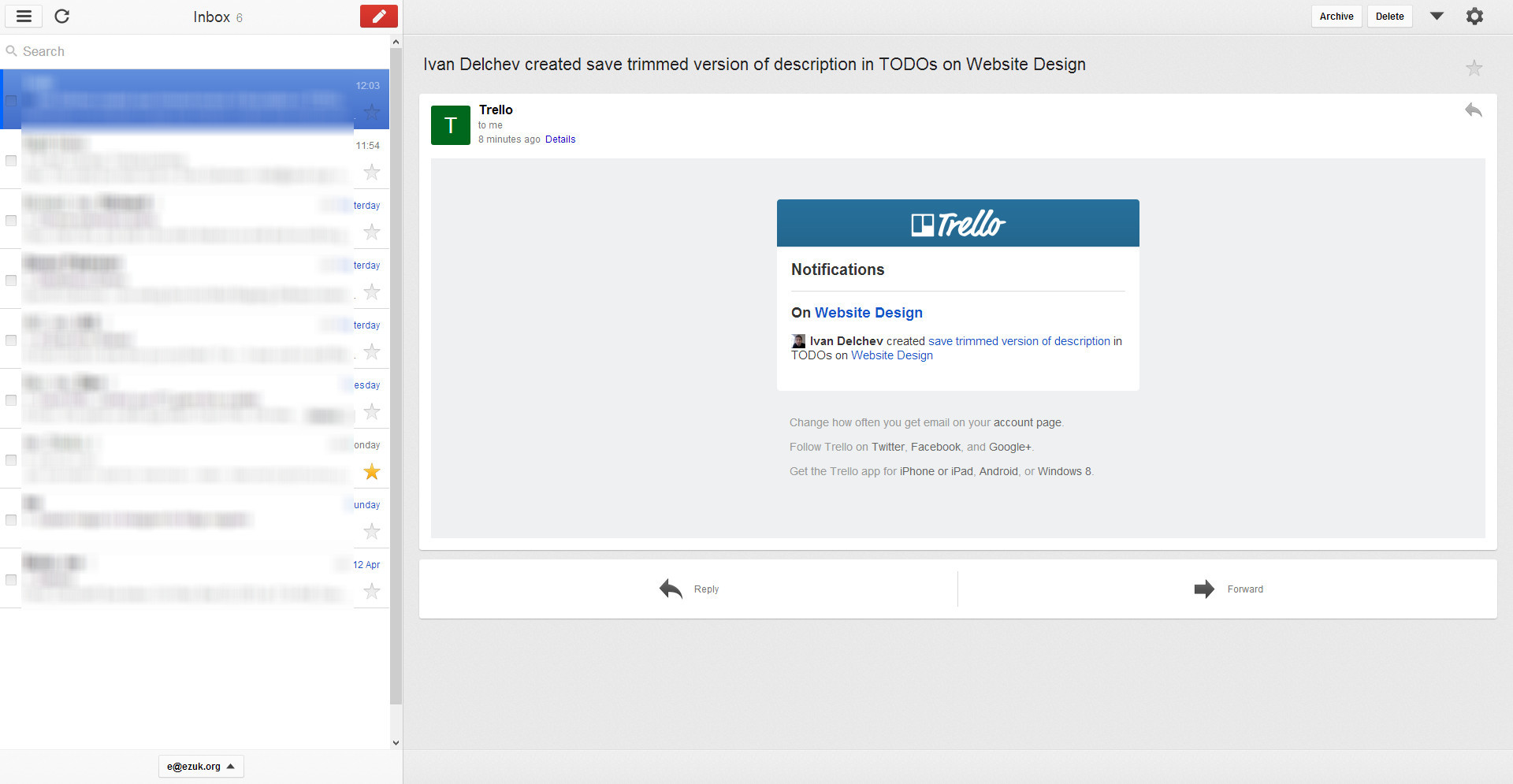Star the email conversation in the subject header
The width and height of the screenshot is (1513, 784).
[x=1474, y=68]
